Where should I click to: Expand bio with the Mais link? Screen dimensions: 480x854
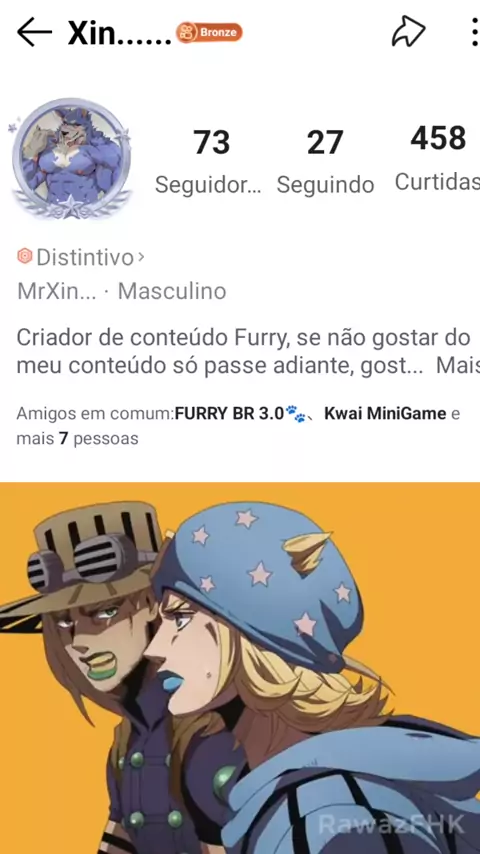click(x=458, y=367)
